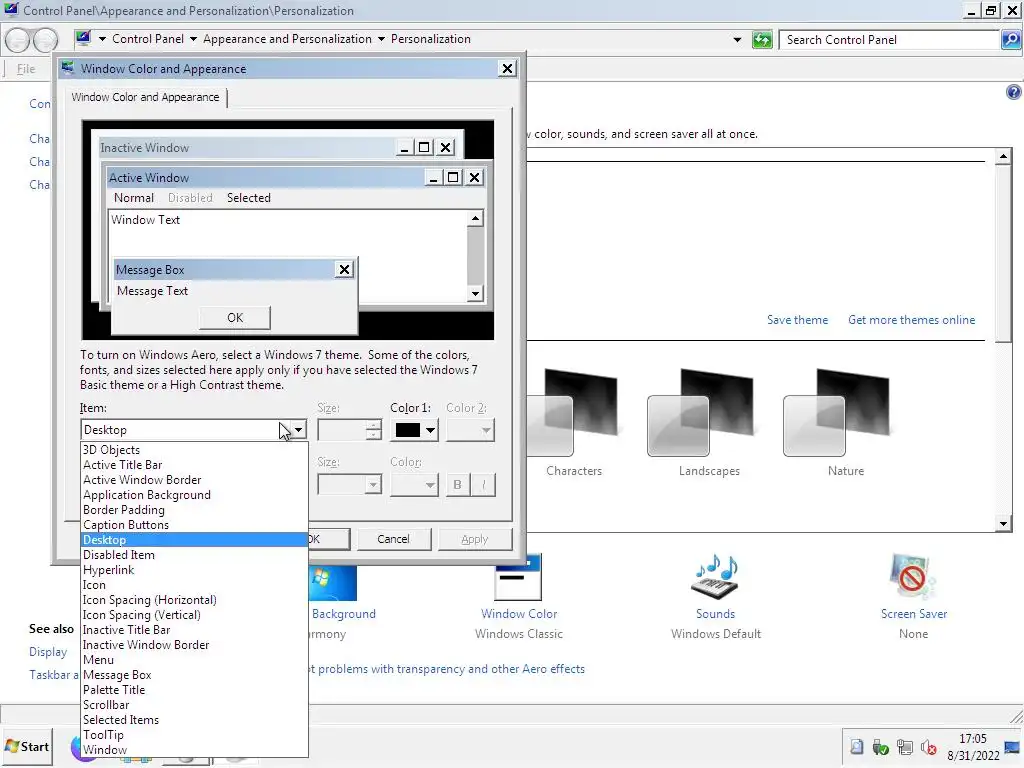Select Caption Buttons list entry
The height and width of the screenshot is (768, 1024).
click(x=194, y=525)
